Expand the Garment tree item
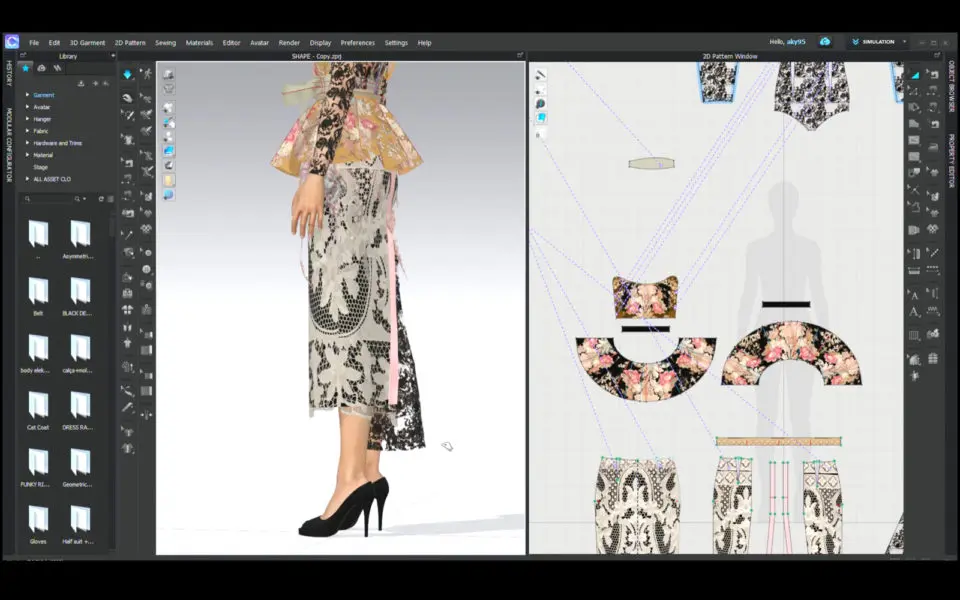The width and height of the screenshot is (960, 600). (27, 95)
